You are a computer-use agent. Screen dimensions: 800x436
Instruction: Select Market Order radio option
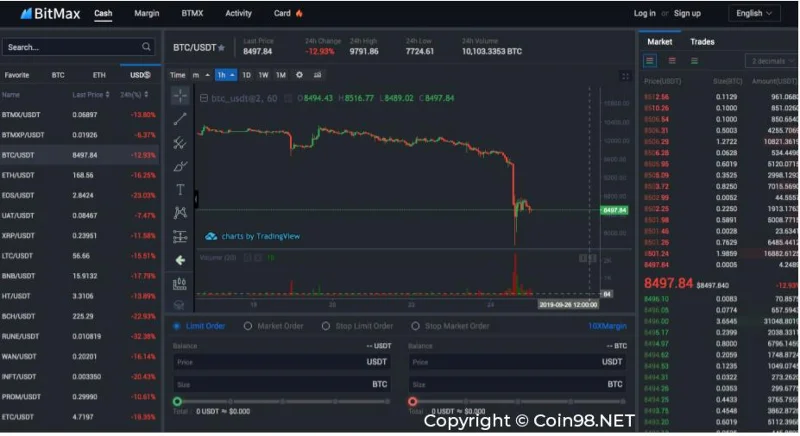(247, 326)
